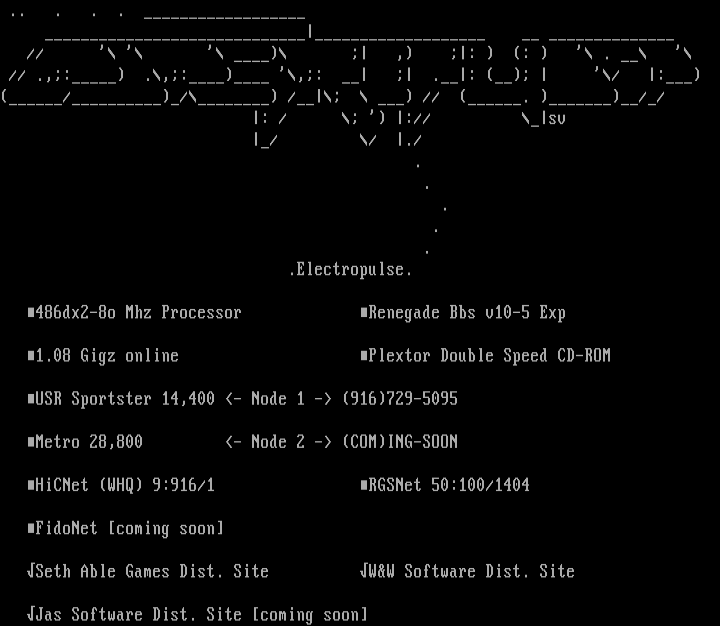Click the checkmark next to Jas Software
This screenshot has width=720, height=626.
coord(31,614)
